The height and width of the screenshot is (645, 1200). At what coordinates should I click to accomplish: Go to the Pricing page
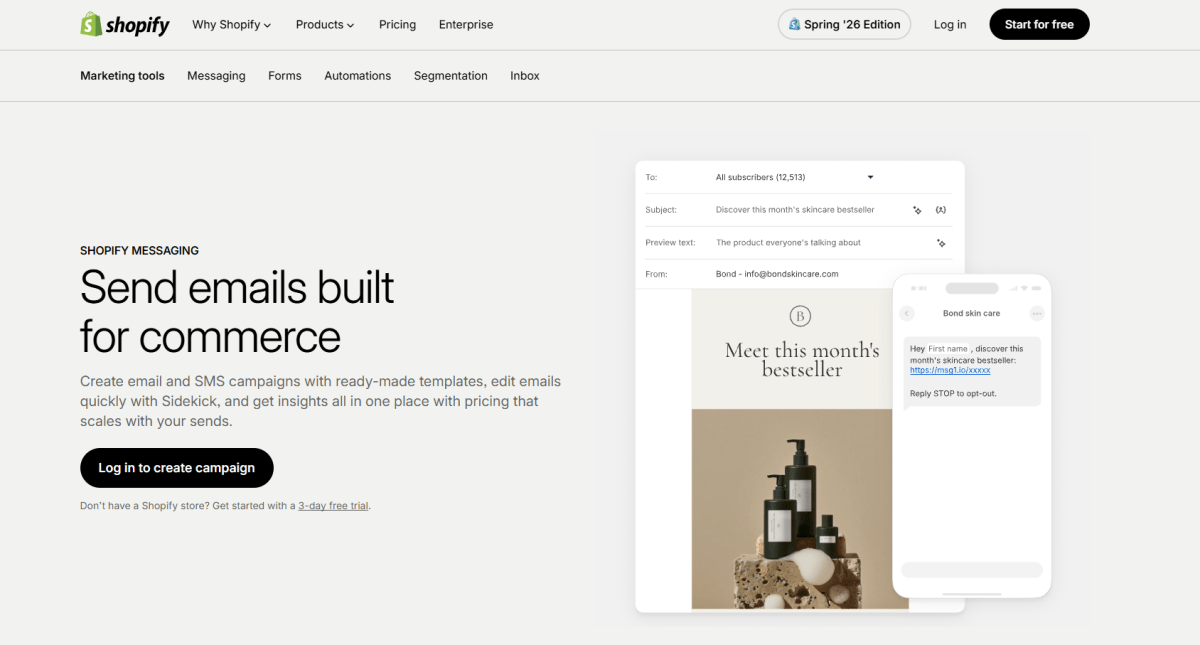pos(397,25)
